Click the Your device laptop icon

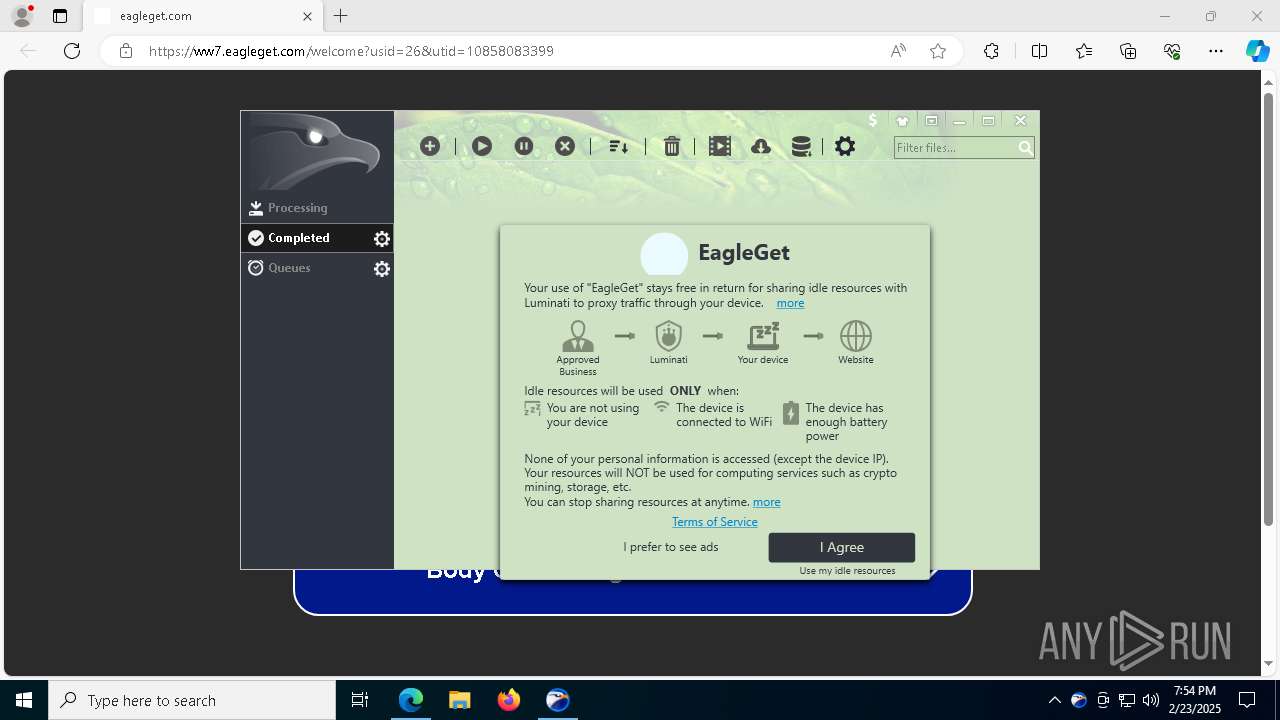763,336
